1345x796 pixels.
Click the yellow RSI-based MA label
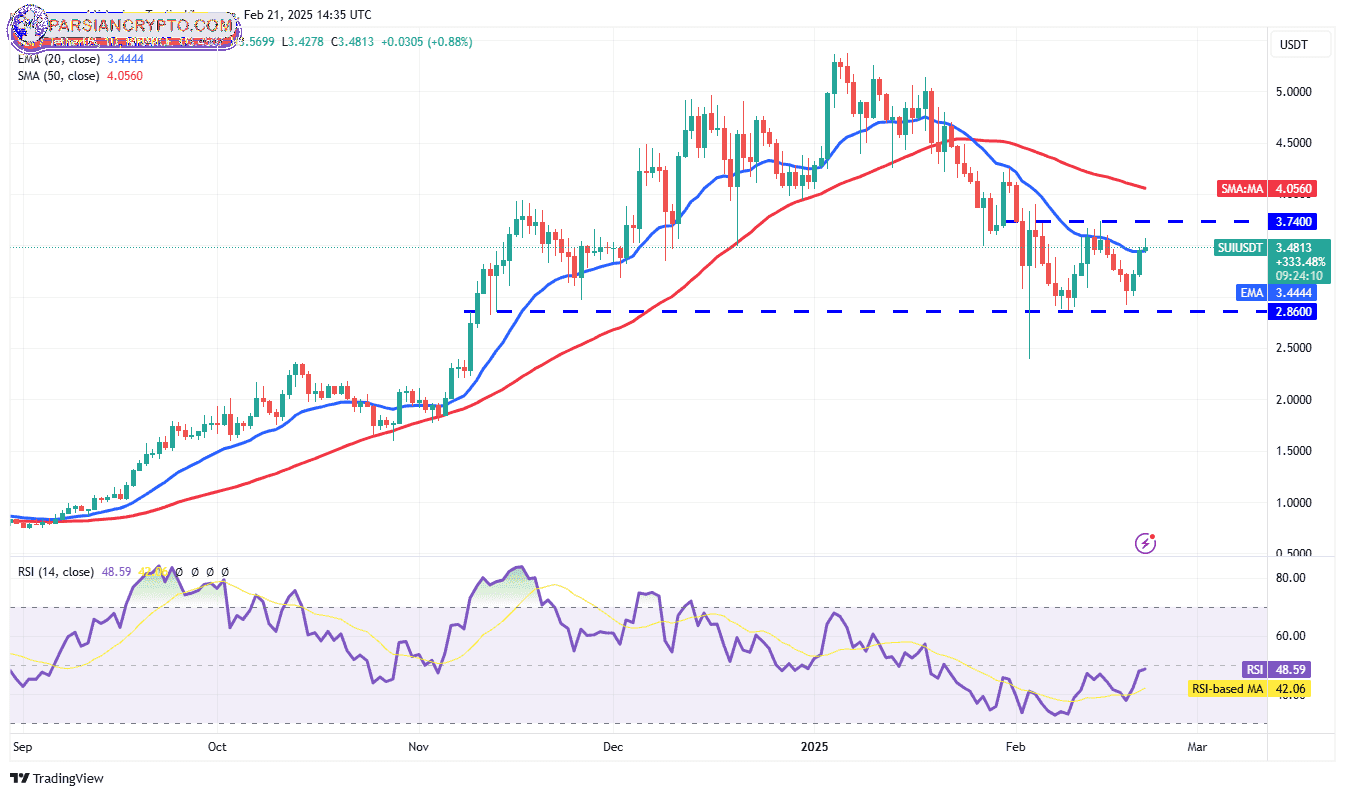click(x=1228, y=688)
